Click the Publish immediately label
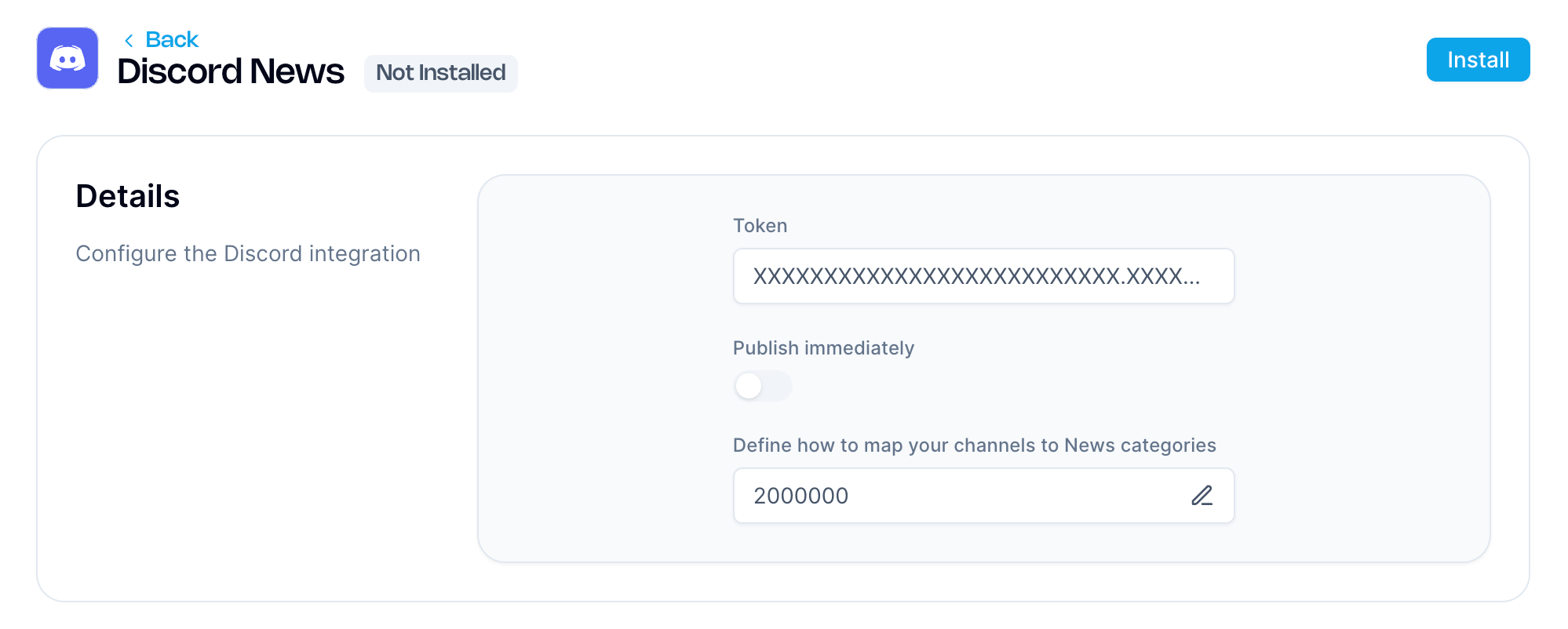Image resolution: width=1568 pixels, height=629 pixels. (823, 348)
